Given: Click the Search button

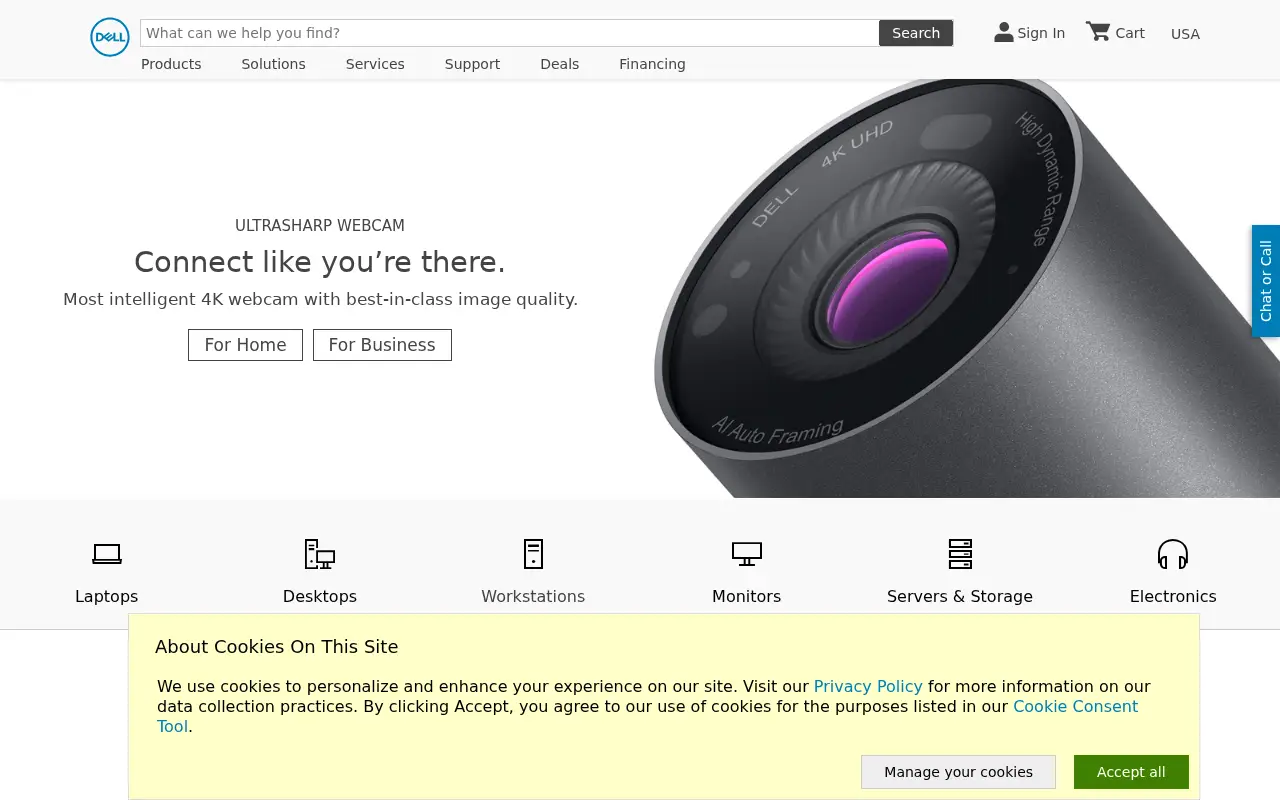Looking at the screenshot, I should pos(916,33).
